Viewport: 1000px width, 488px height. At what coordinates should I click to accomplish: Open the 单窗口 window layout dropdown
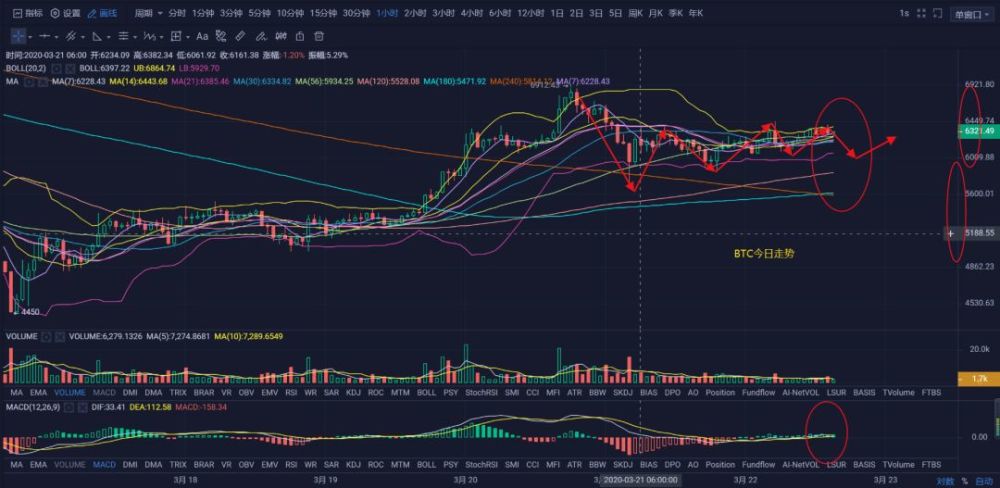[971, 14]
